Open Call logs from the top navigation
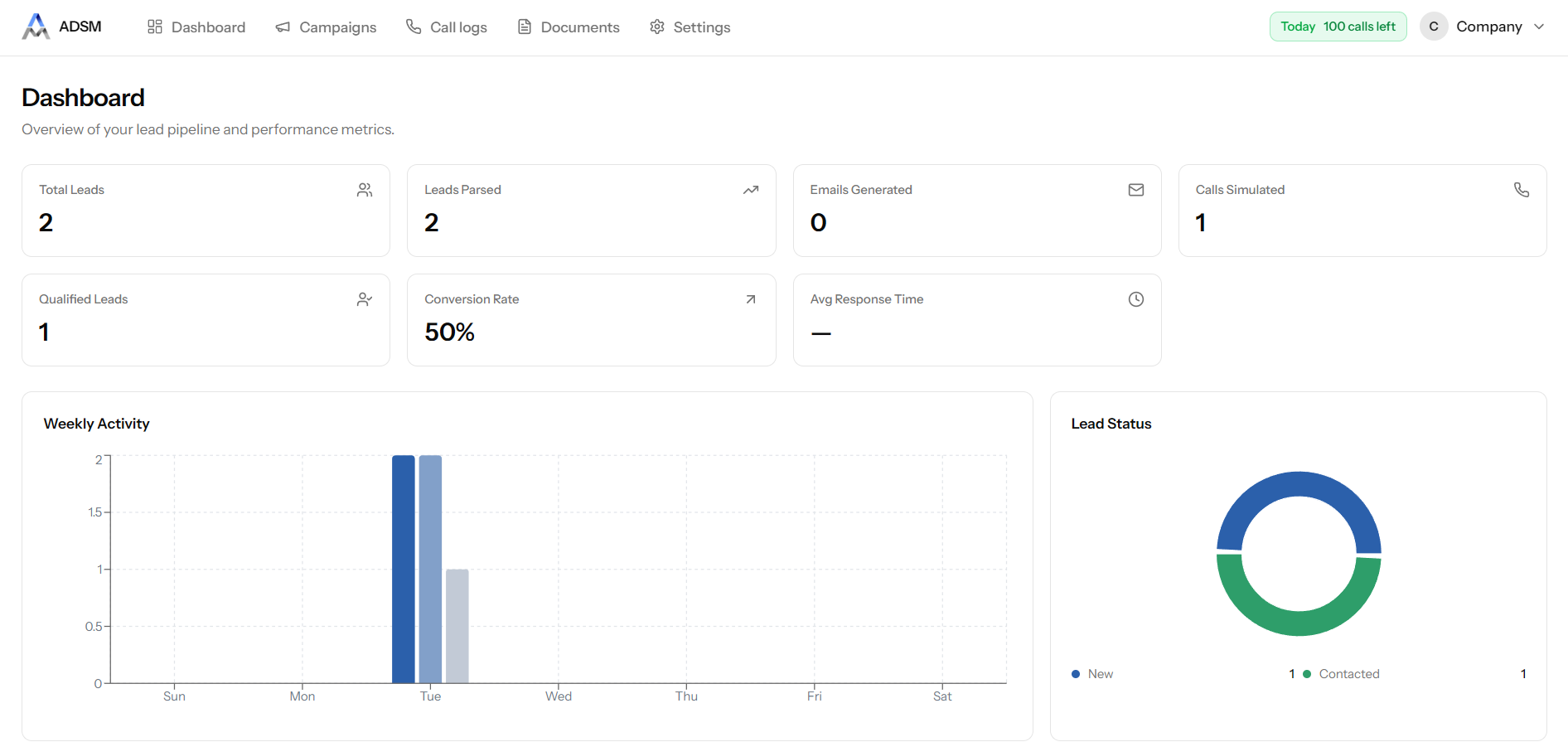 click(x=447, y=27)
